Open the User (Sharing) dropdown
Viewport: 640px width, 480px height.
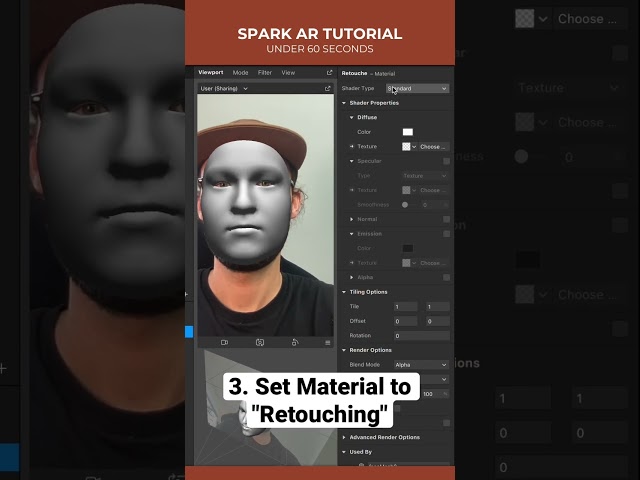[x=224, y=89]
